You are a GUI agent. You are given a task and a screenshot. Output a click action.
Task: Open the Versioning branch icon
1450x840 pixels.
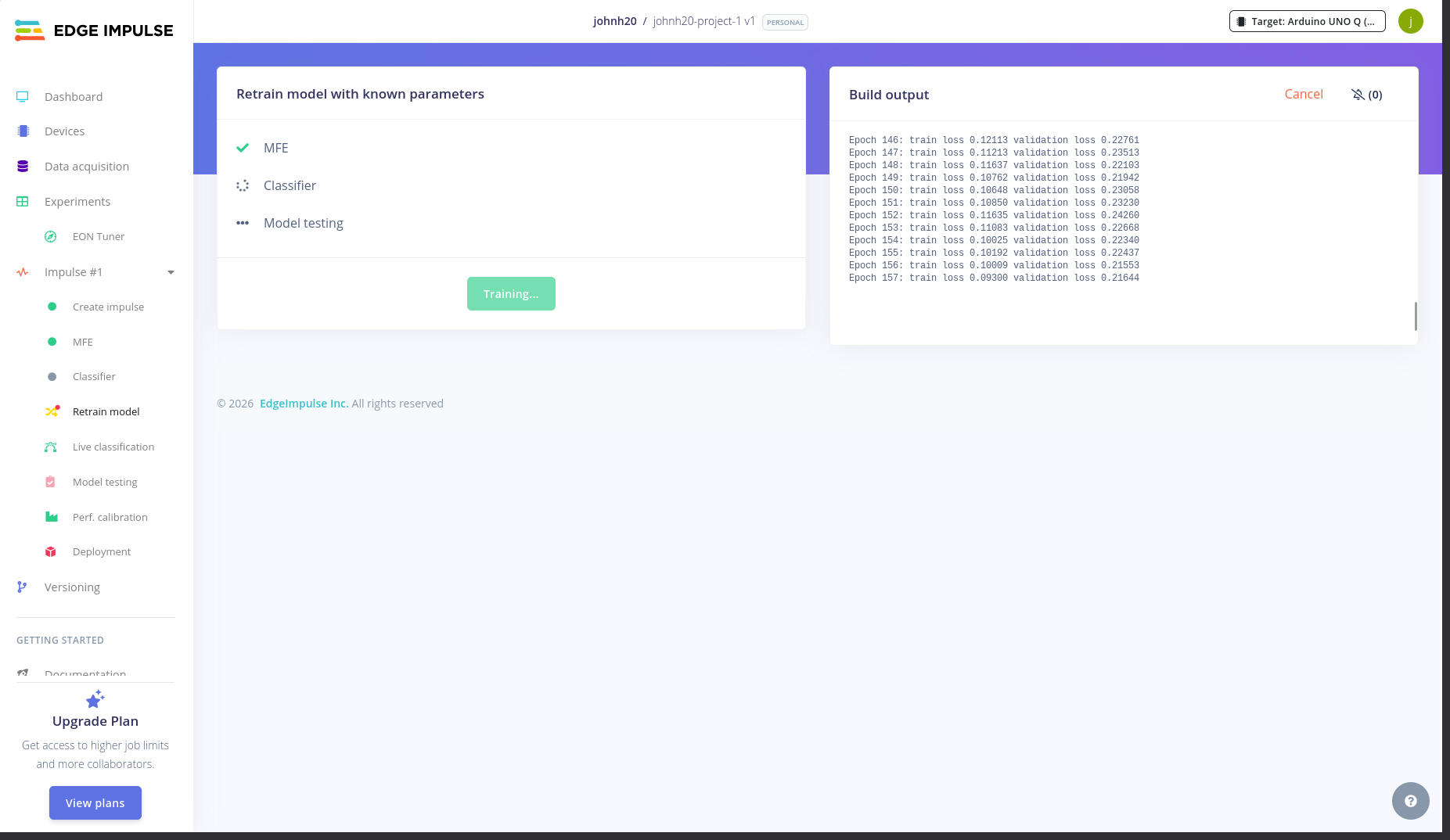tap(22, 587)
